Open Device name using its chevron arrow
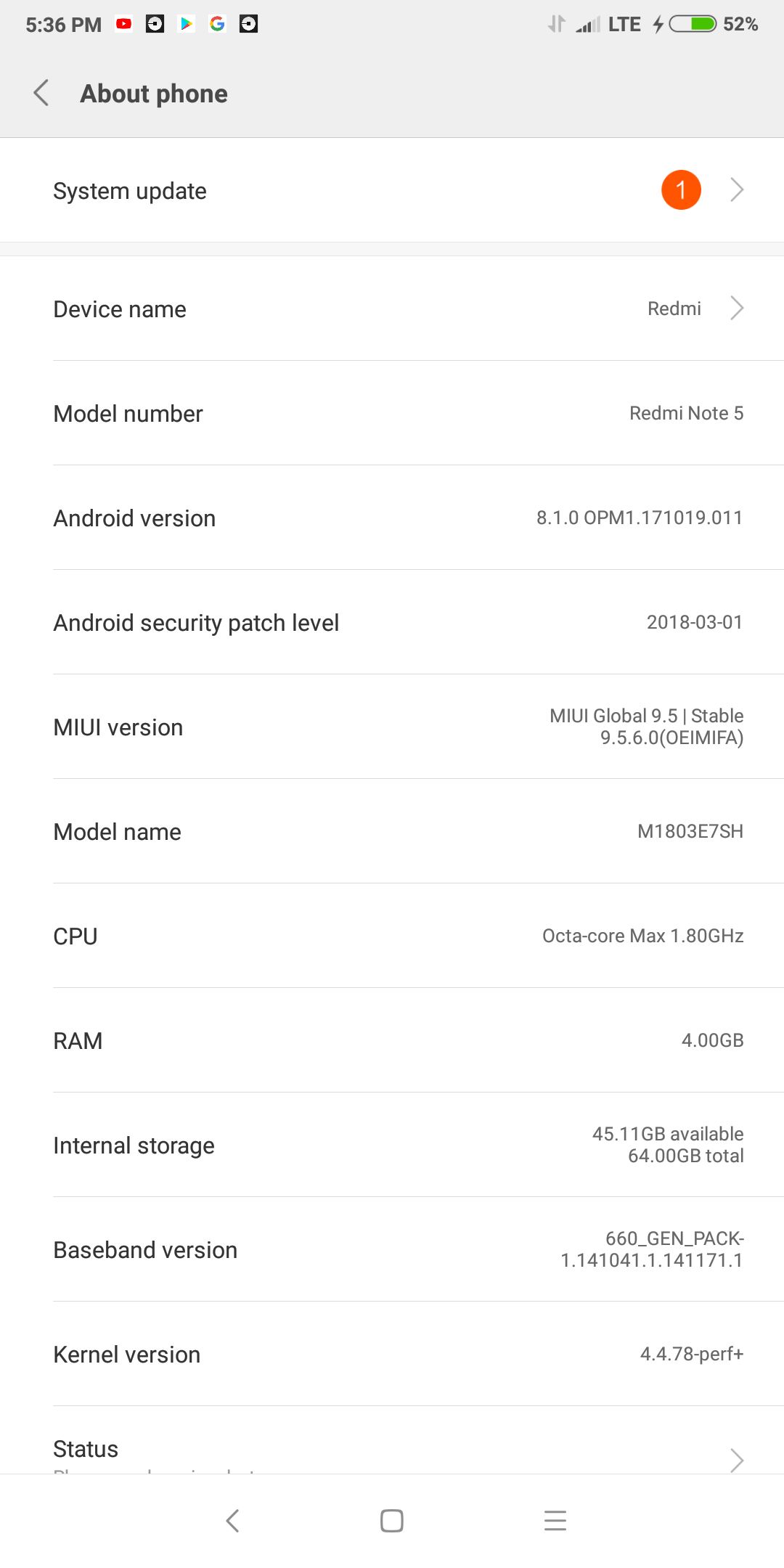The image size is (784, 1568). coord(737,309)
